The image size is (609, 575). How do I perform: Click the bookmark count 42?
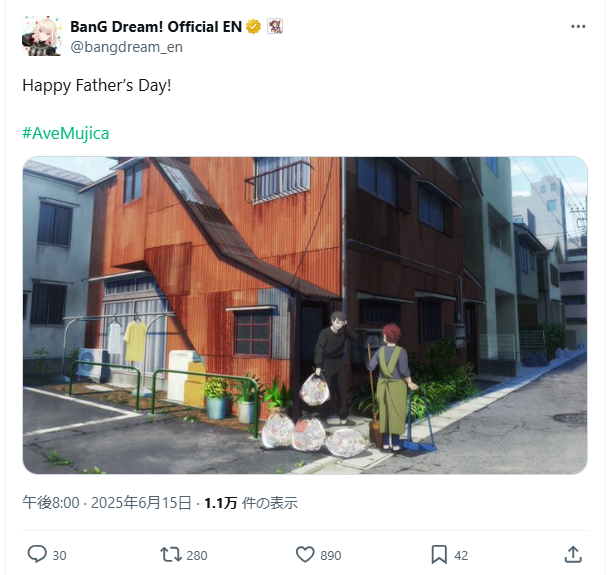pos(461,556)
